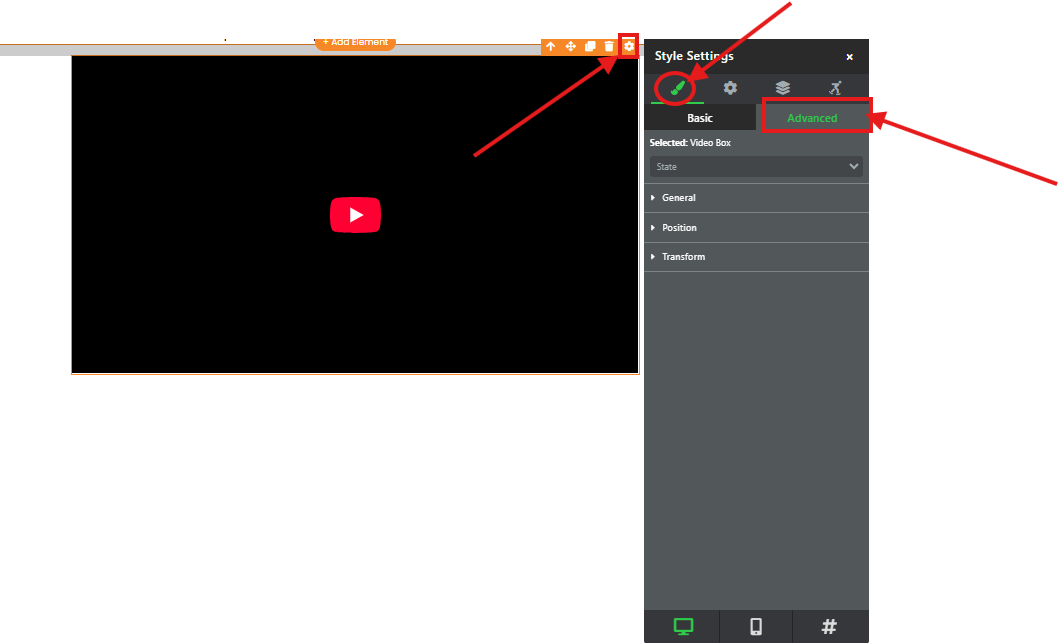1058x643 pixels.
Task: Expand the General section
Action: (x=756, y=198)
